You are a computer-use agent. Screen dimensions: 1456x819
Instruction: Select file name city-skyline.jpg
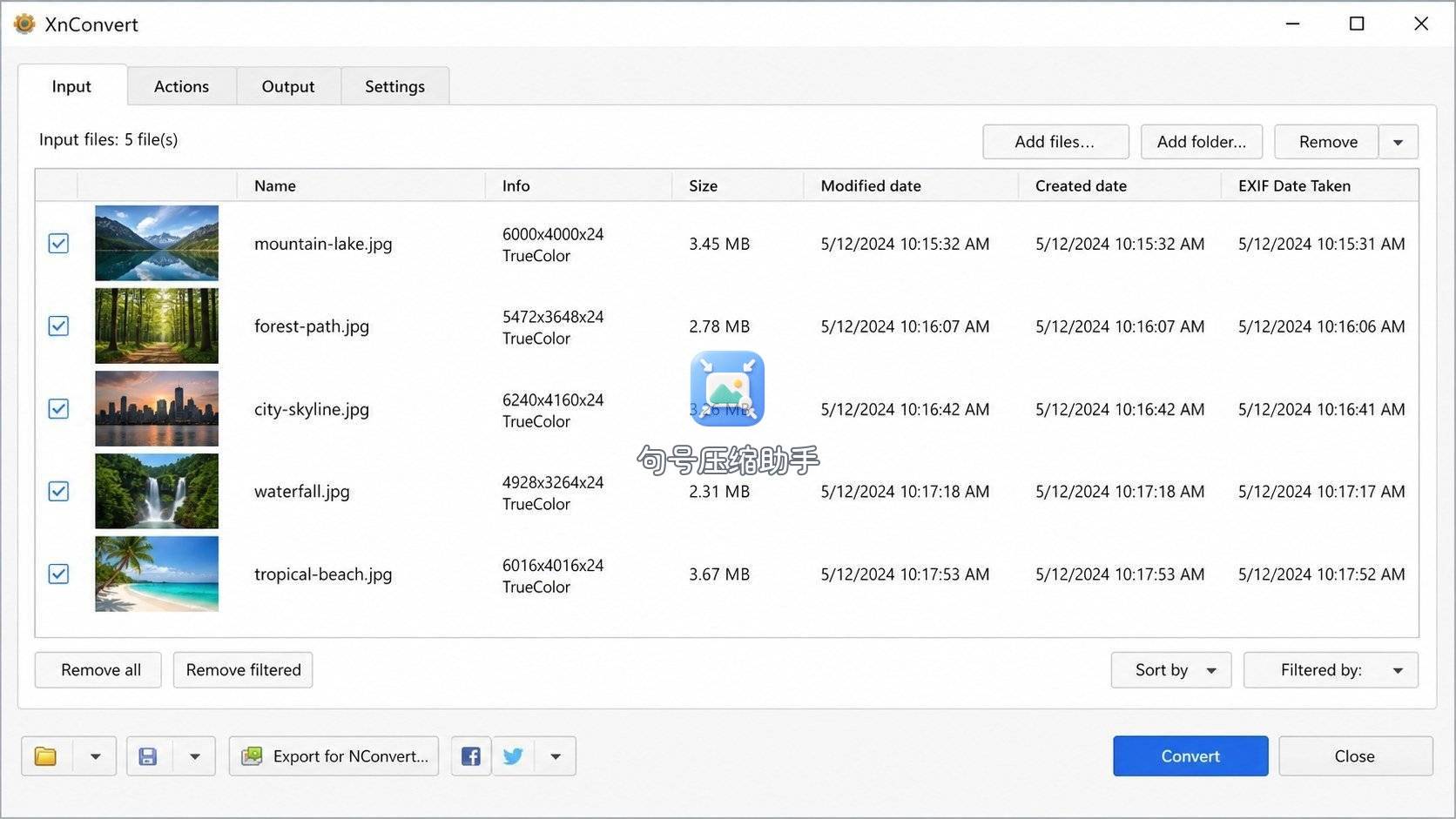tap(312, 409)
